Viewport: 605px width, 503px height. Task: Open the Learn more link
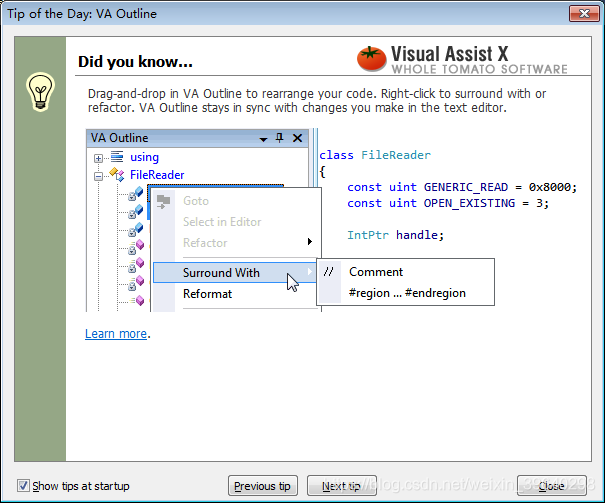[x=116, y=334]
